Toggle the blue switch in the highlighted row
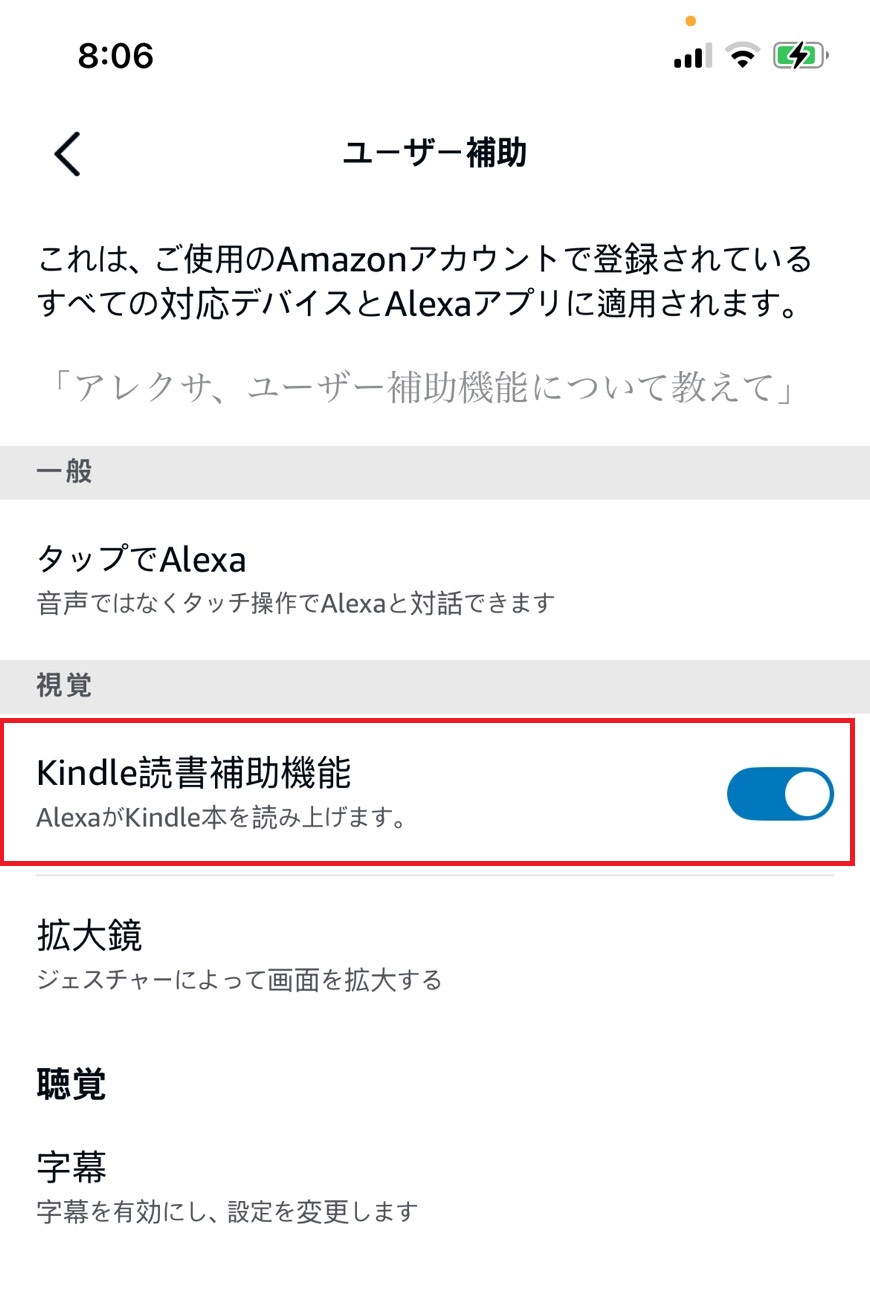The image size is (870, 1315). (x=779, y=793)
